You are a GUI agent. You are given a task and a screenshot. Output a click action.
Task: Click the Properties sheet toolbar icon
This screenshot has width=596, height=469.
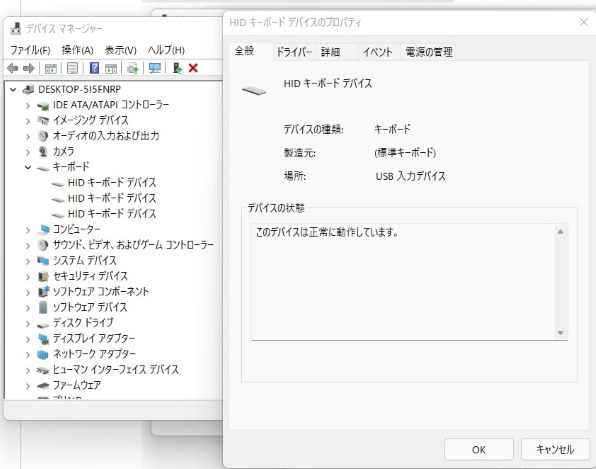[72, 68]
